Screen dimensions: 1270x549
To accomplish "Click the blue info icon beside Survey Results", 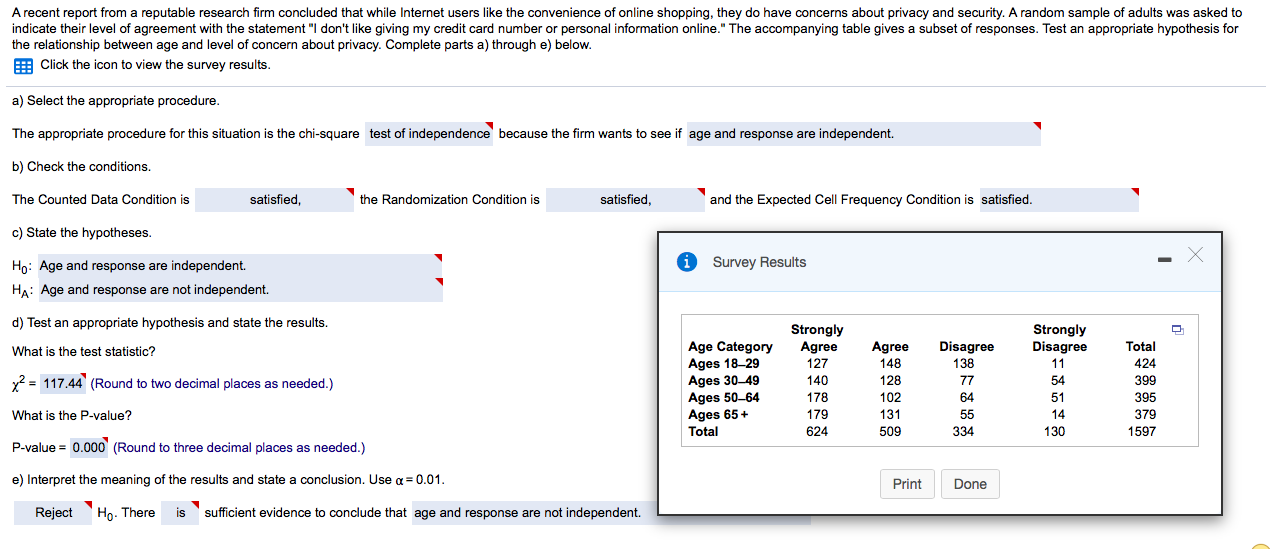I will click(x=687, y=262).
